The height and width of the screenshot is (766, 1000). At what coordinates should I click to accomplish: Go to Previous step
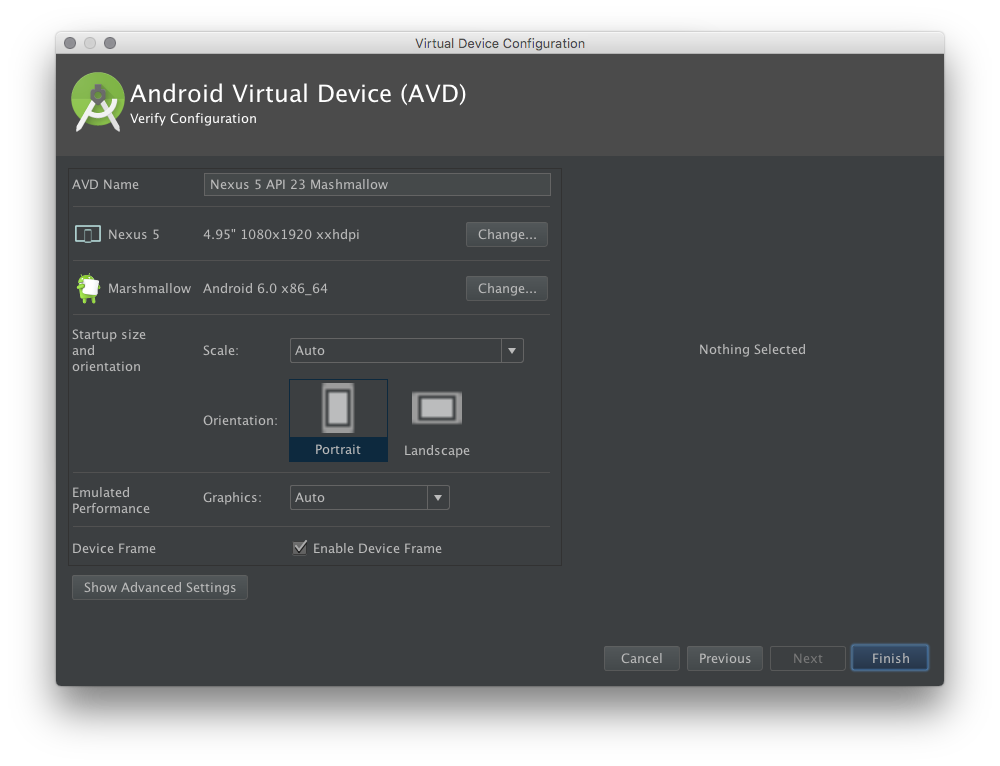pos(724,658)
